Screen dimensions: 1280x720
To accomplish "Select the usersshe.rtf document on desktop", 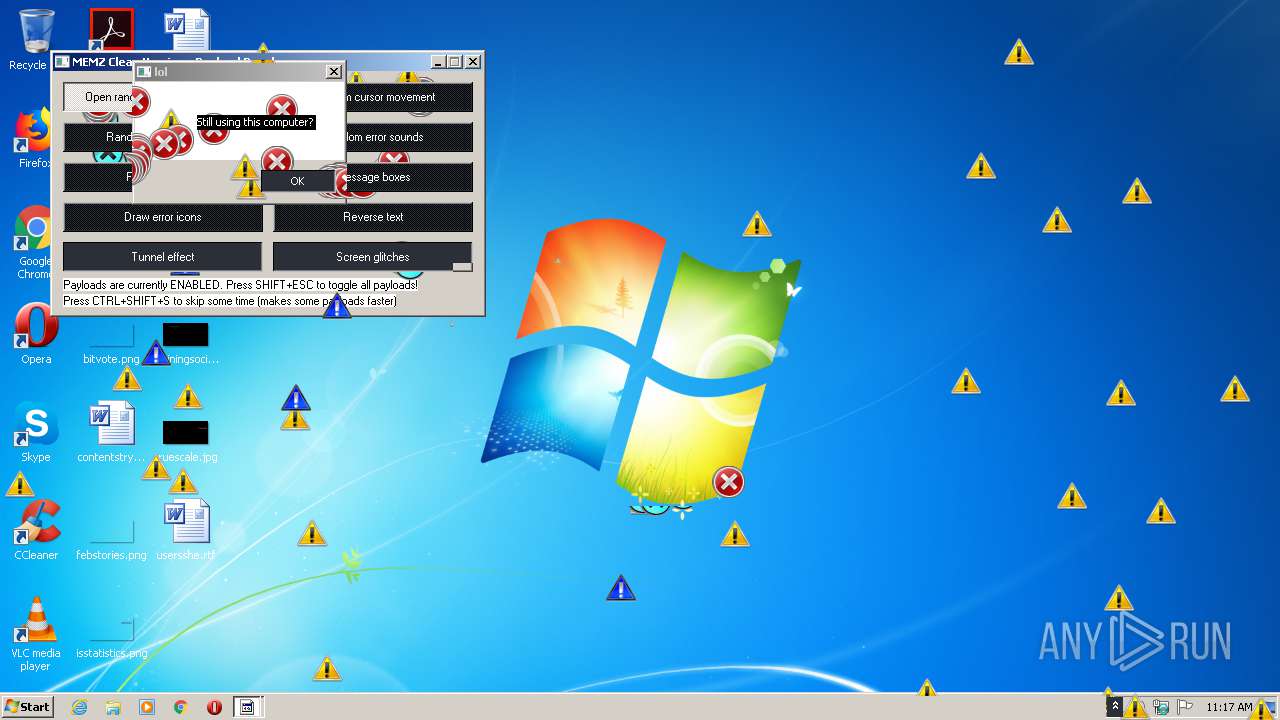I will 186,530.
